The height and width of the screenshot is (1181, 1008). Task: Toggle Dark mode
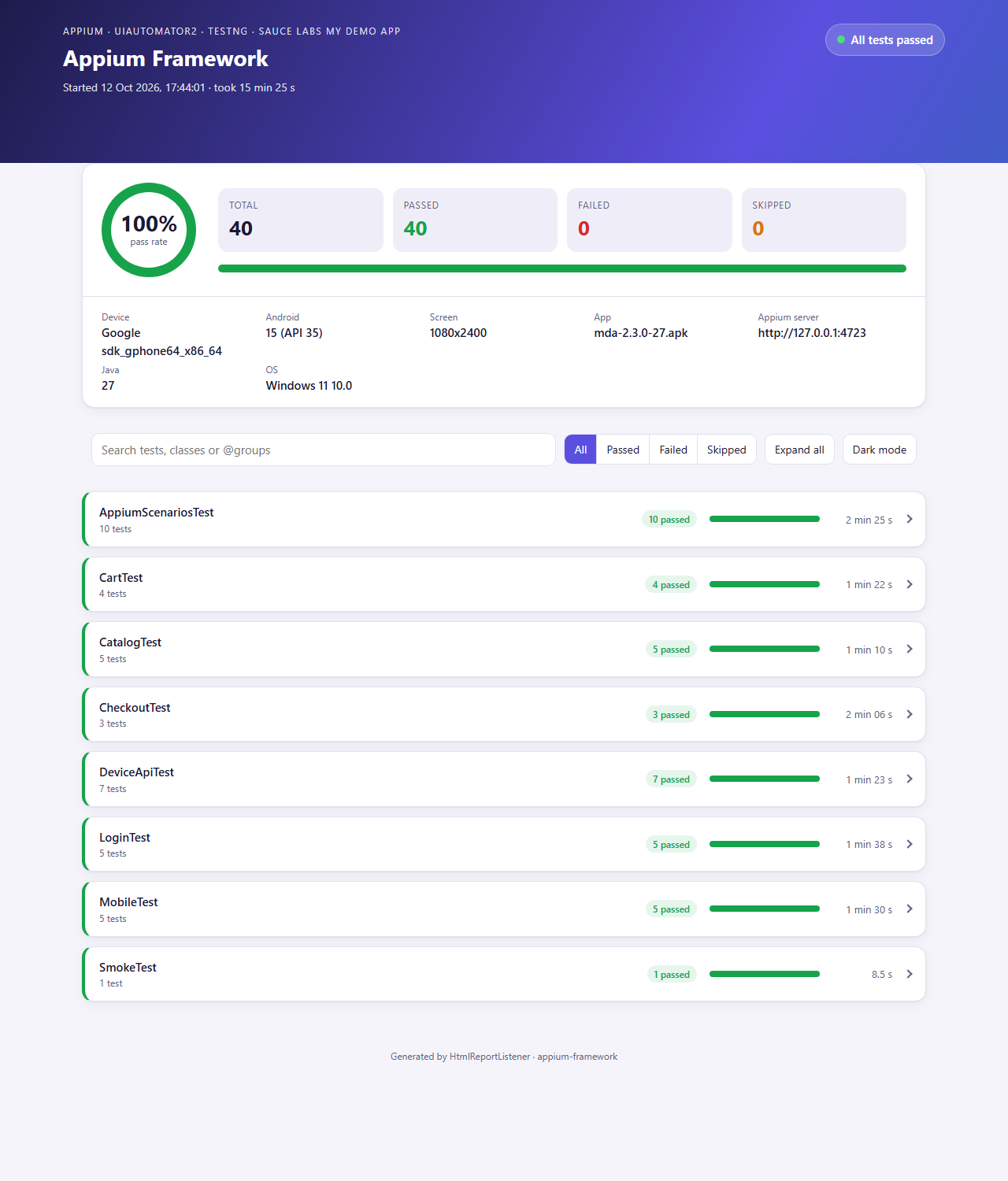(x=879, y=450)
